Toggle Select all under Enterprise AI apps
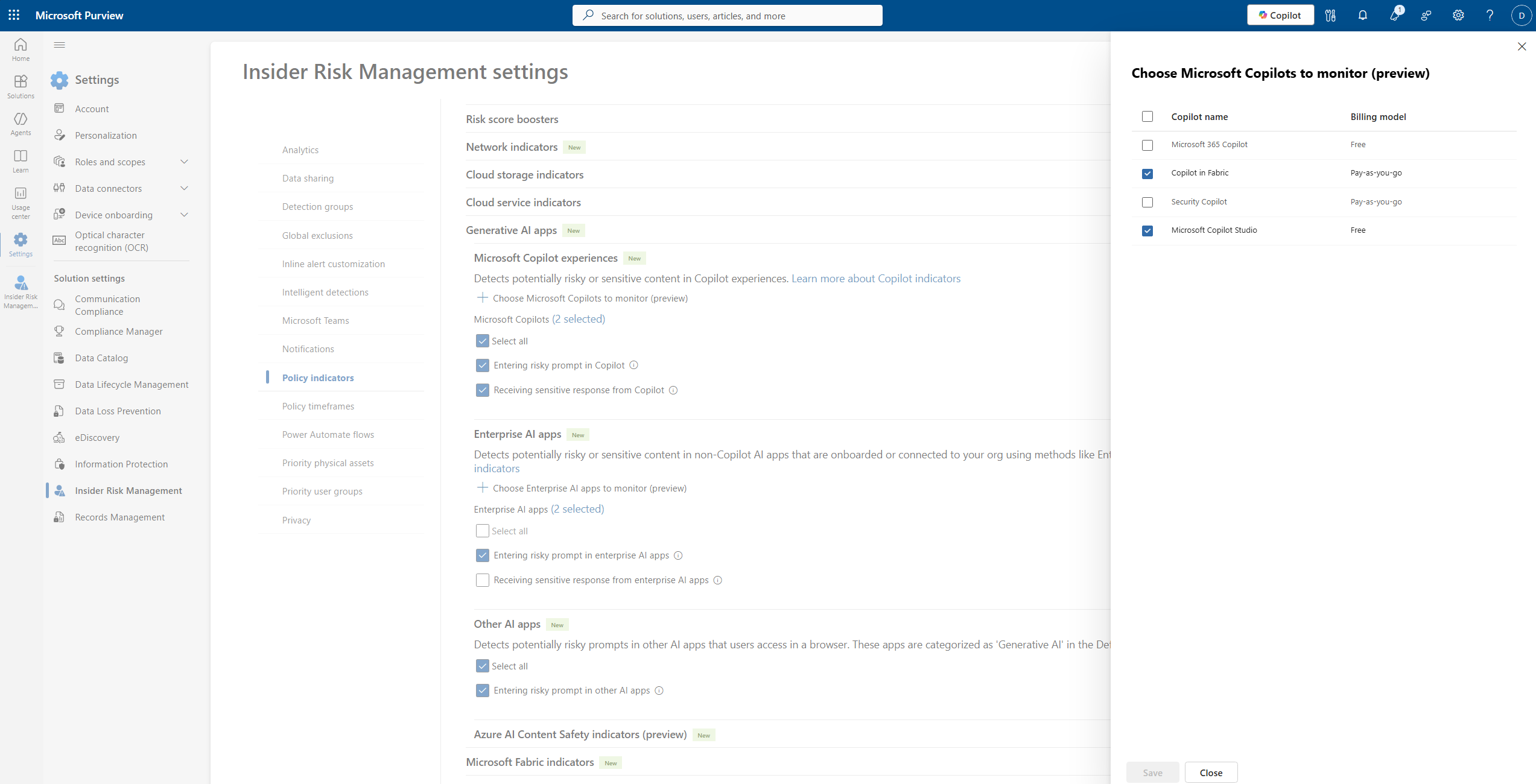 pos(482,531)
